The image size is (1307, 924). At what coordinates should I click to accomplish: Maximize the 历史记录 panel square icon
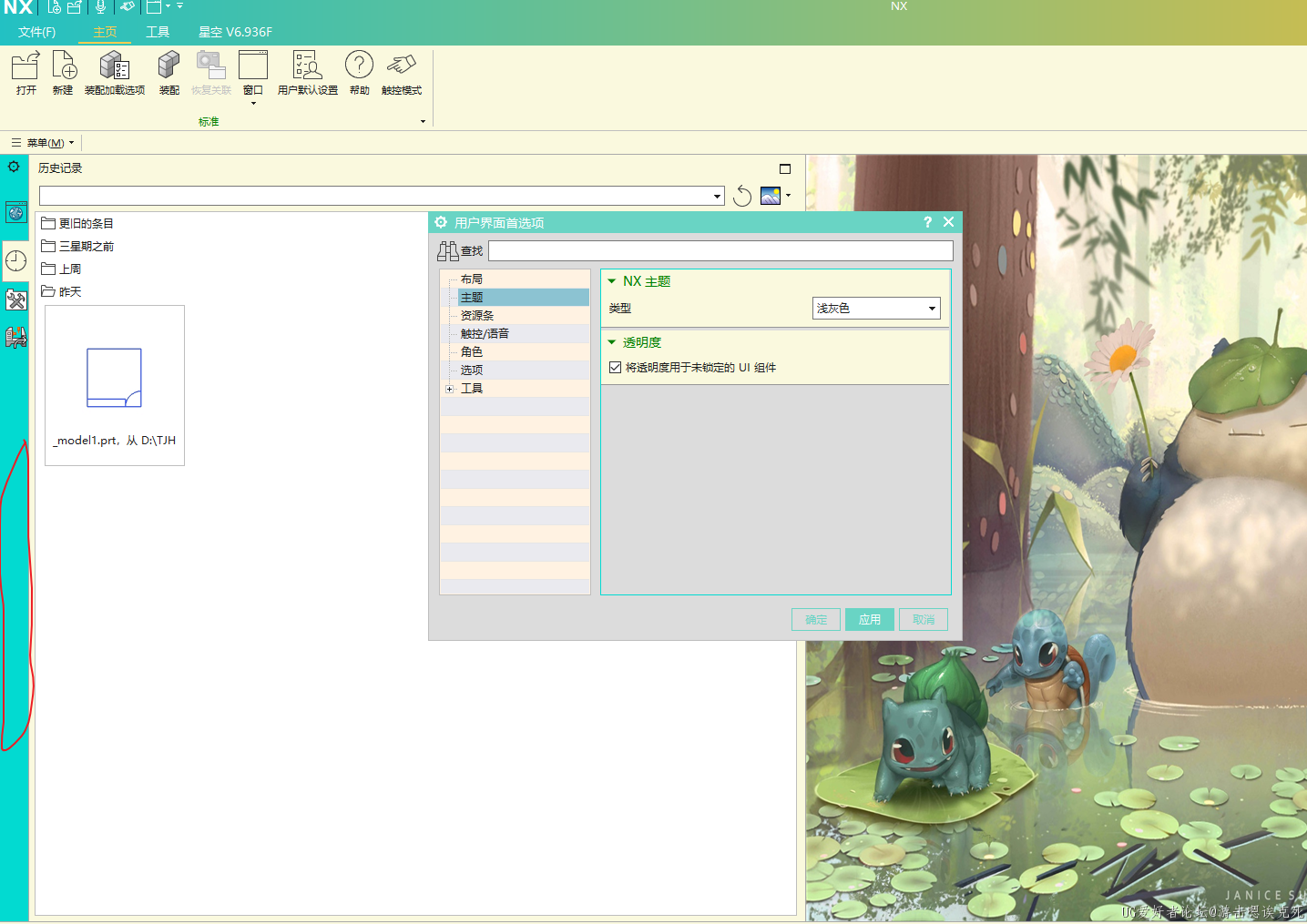tap(785, 168)
